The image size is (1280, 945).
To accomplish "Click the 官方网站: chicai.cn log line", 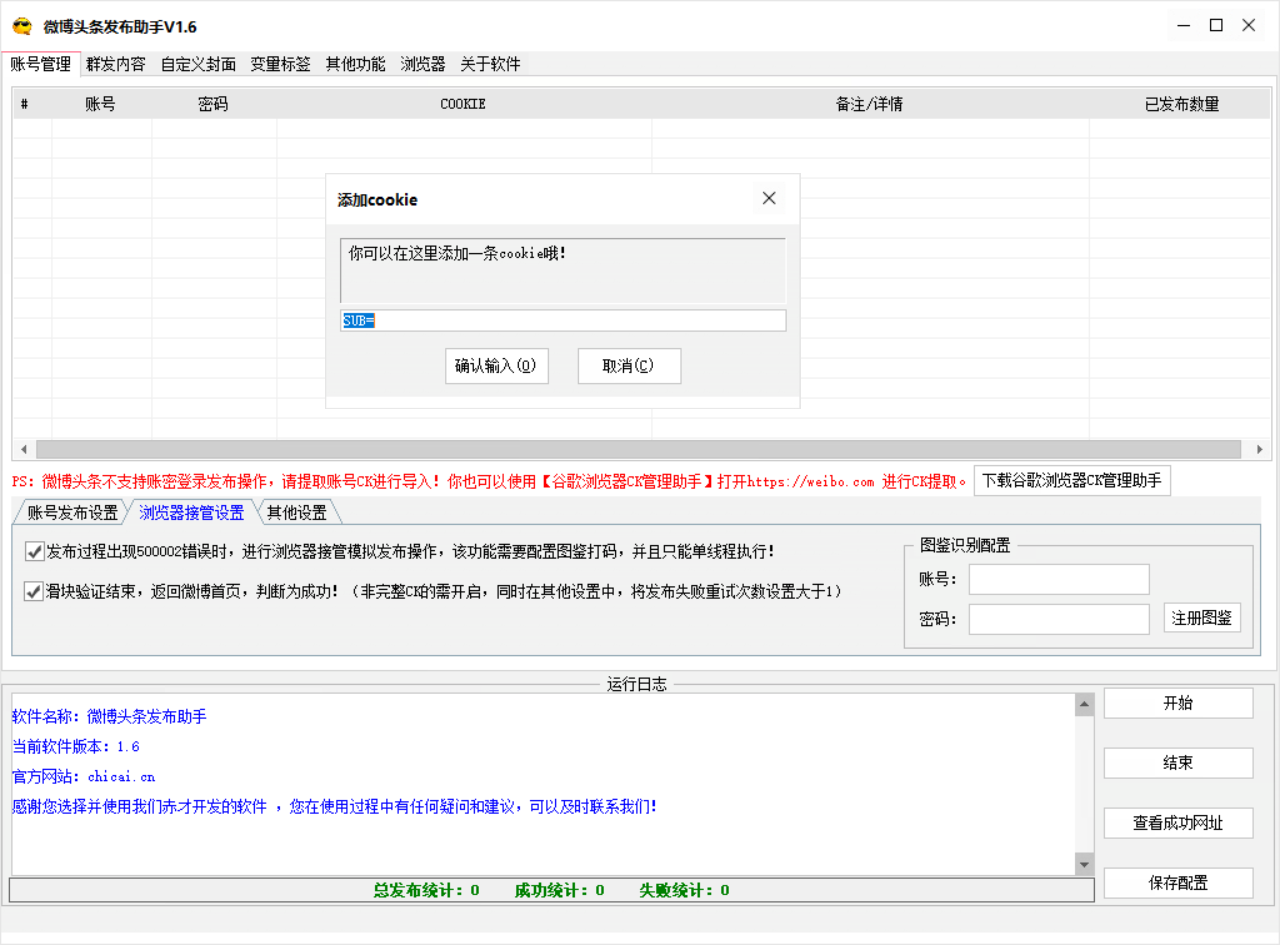I will point(84,776).
